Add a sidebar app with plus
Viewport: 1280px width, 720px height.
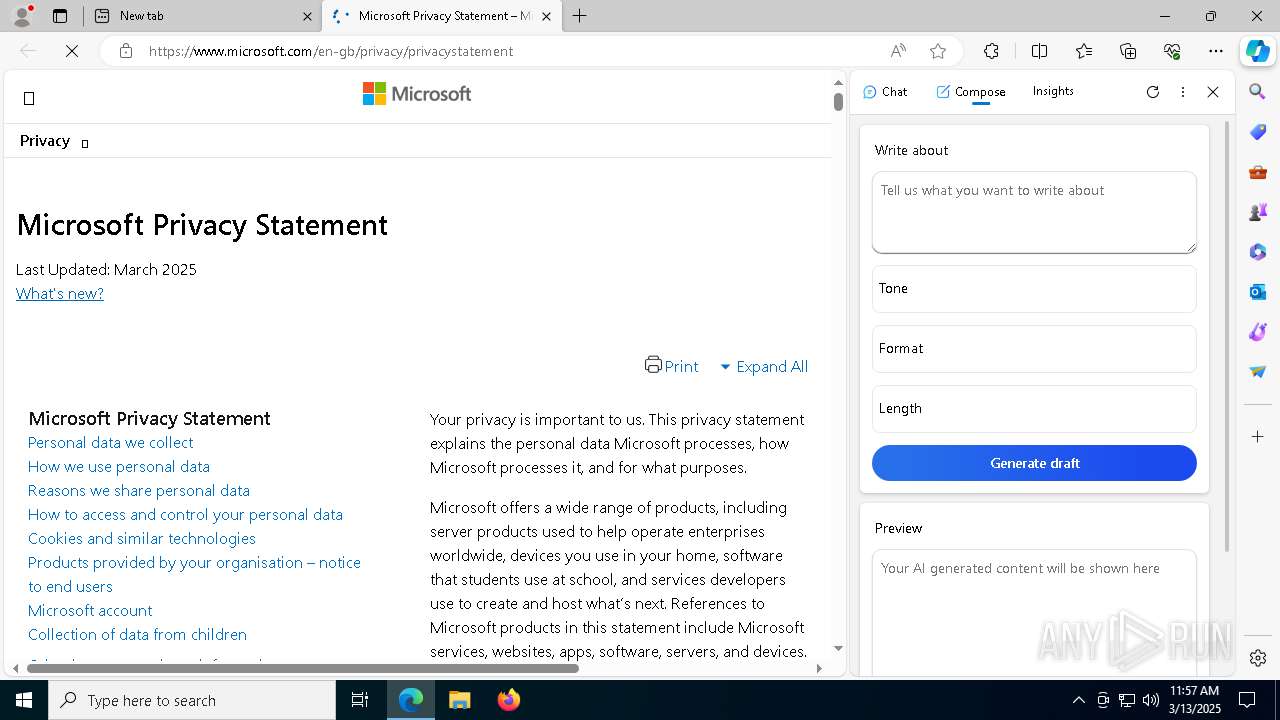(x=1258, y=436)
